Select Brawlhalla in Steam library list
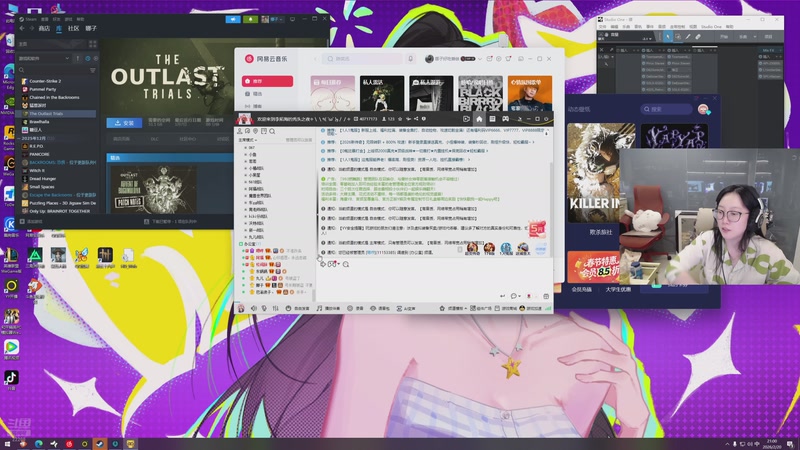800x450 pixels. (39, 122)
